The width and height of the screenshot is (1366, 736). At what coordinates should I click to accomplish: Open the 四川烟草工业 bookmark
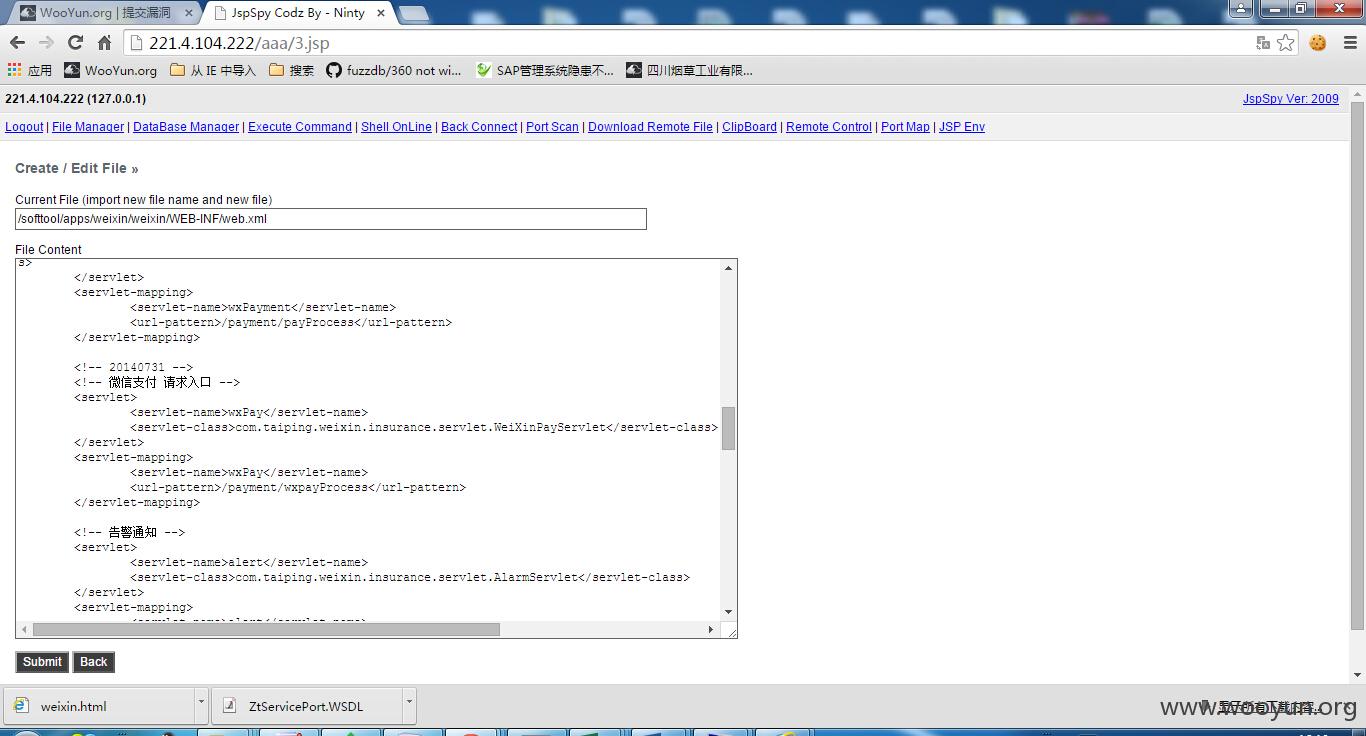[x=690, y=70]
